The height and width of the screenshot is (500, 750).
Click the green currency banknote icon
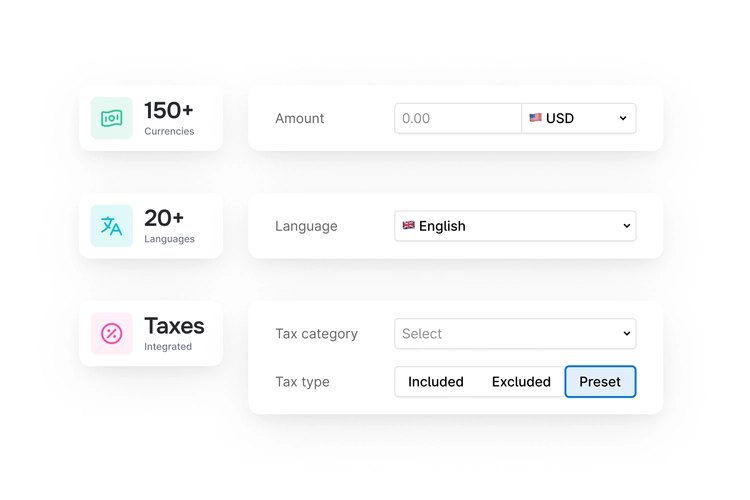111,118
